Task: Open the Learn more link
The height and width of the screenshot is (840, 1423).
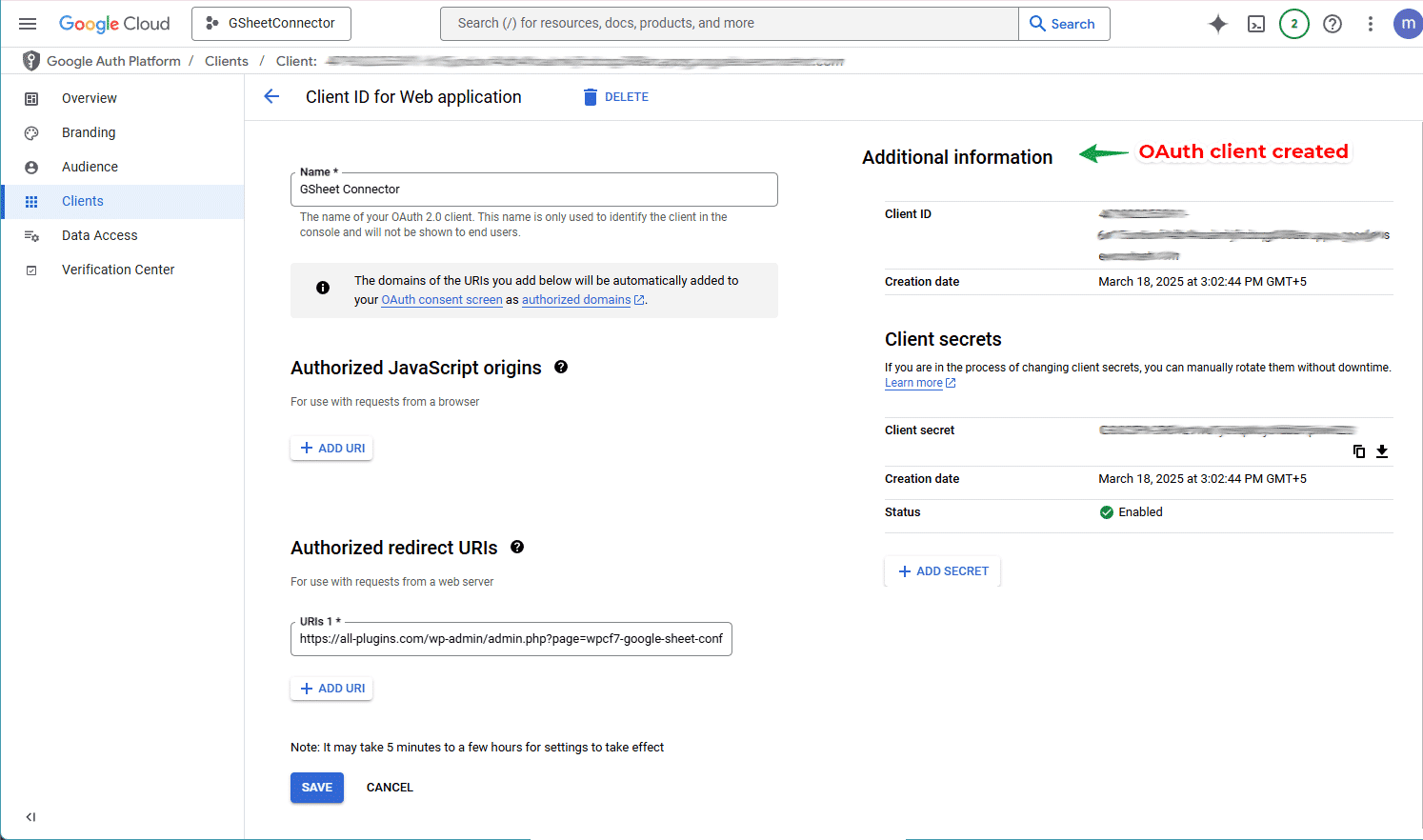Action: [913, 383]
